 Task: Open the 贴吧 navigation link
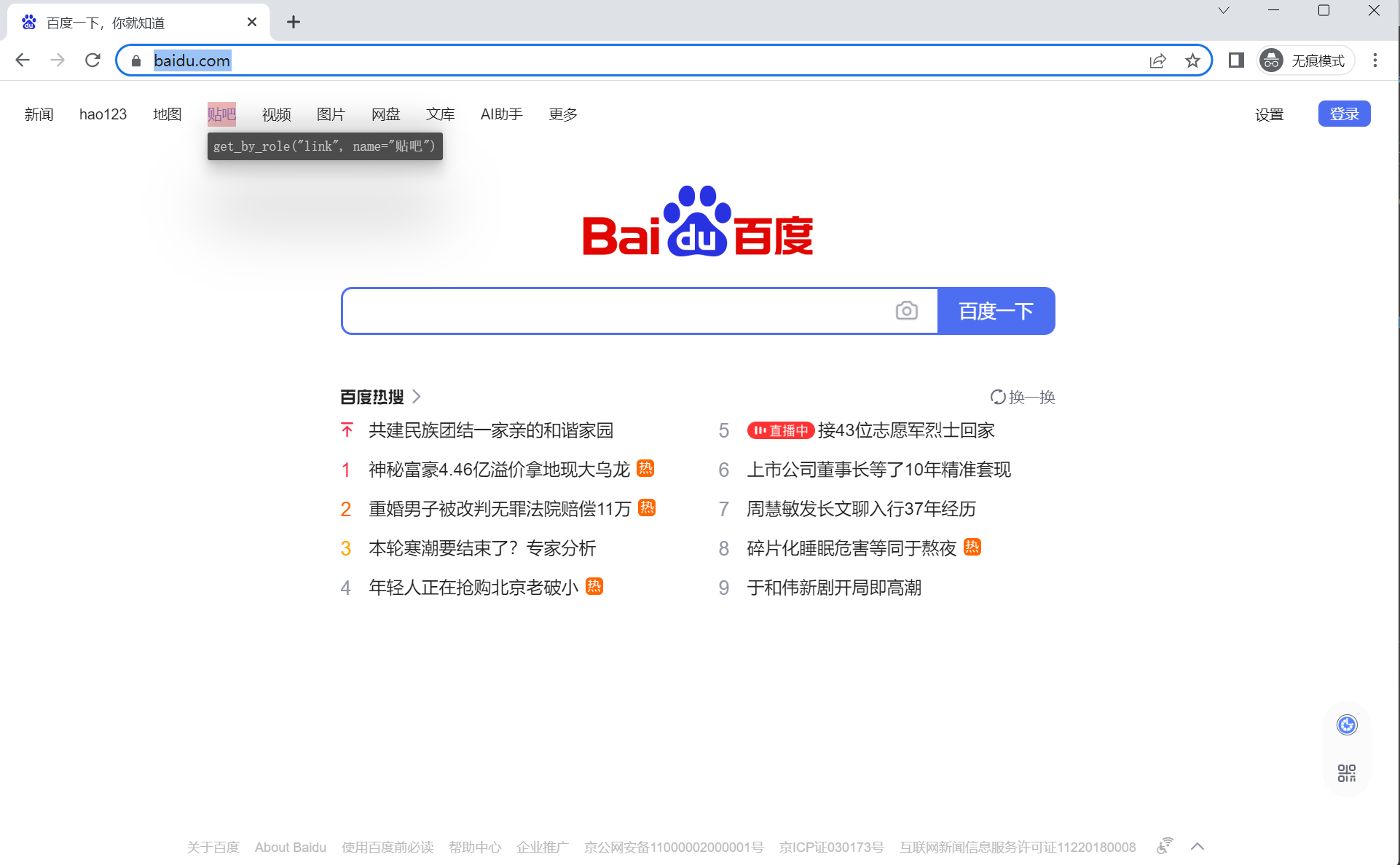click(x=221, y=114)
